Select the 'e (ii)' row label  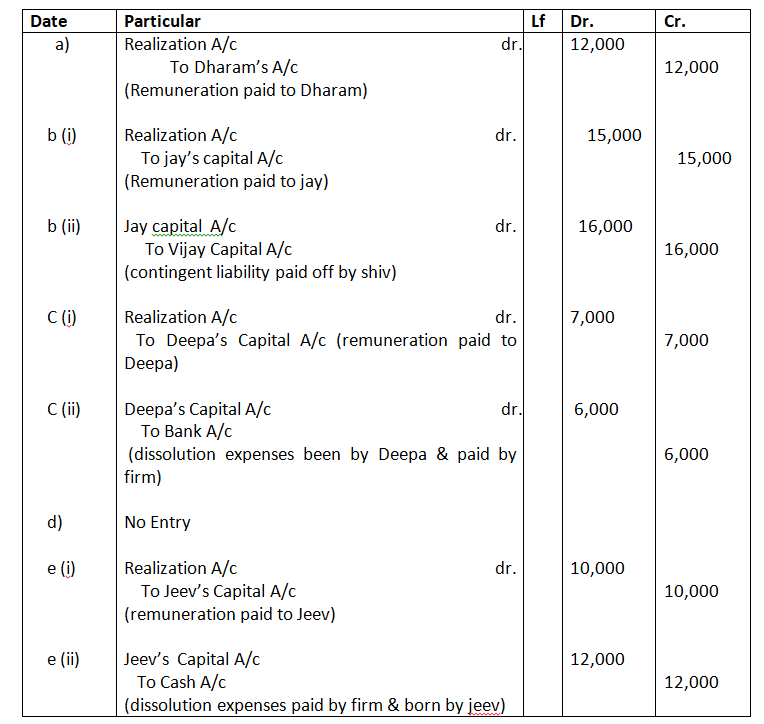(x=62, y=659)
